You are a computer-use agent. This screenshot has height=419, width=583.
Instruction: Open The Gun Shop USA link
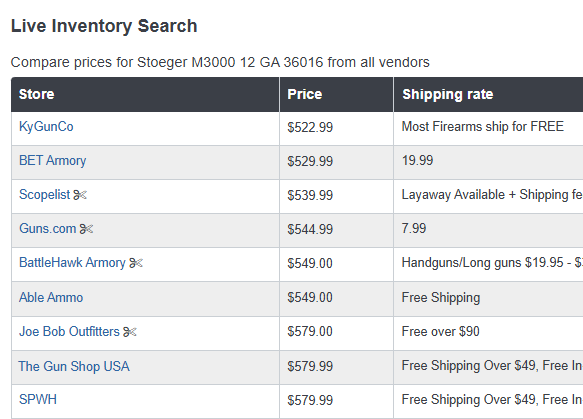tap(74, 366)
